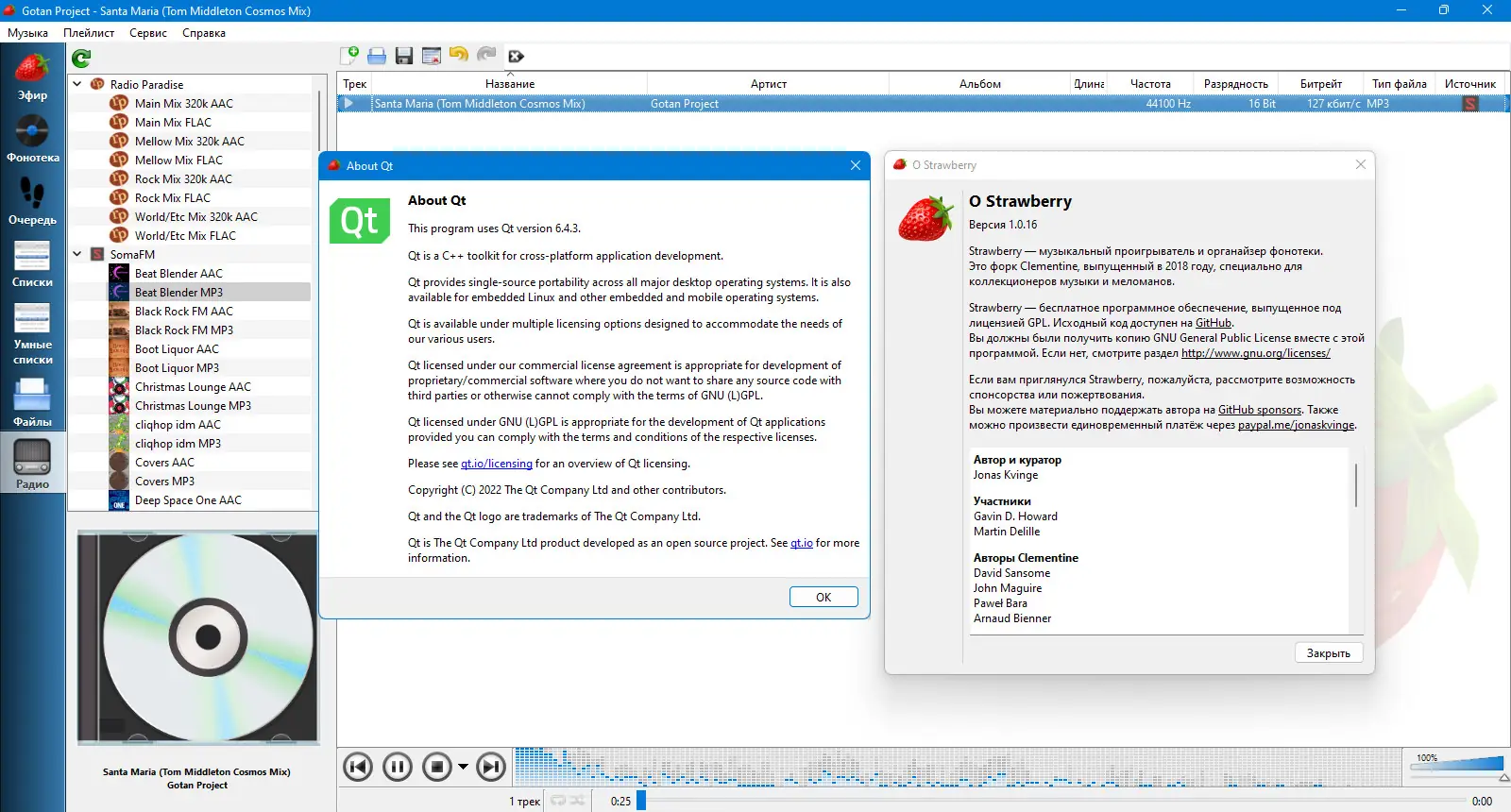
Task: Open the Сервис menu
Action: [148, 33]
